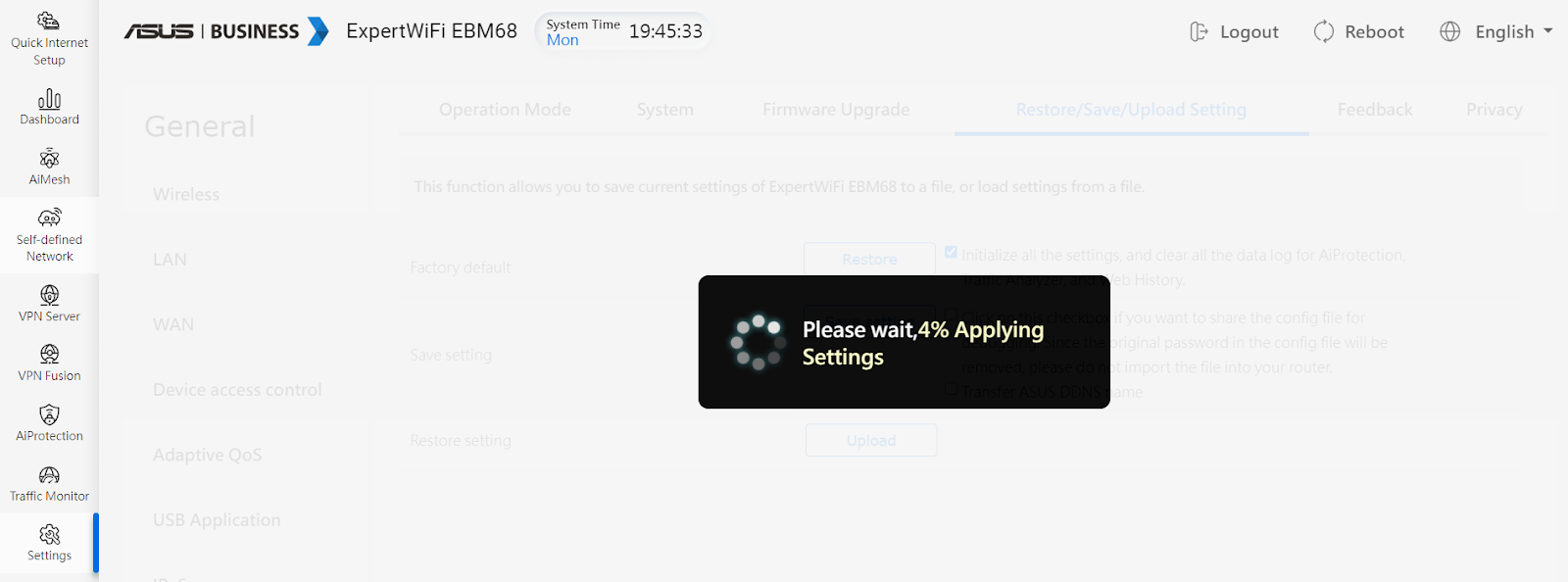Open the VPN Fusion page
Viewport: 1568px width, 582px height.
[x=49, y=363]
